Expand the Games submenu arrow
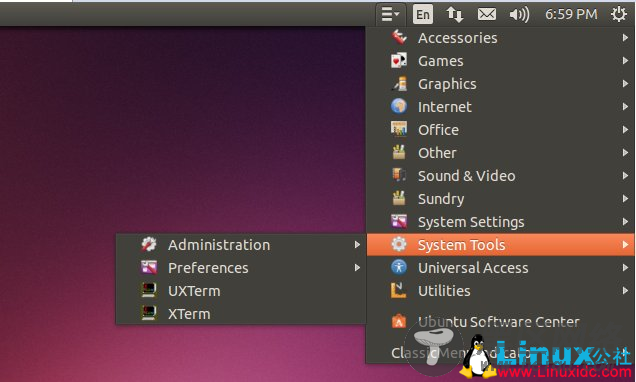The height and width of the screenshot is (382, 636). click(625, 61)
